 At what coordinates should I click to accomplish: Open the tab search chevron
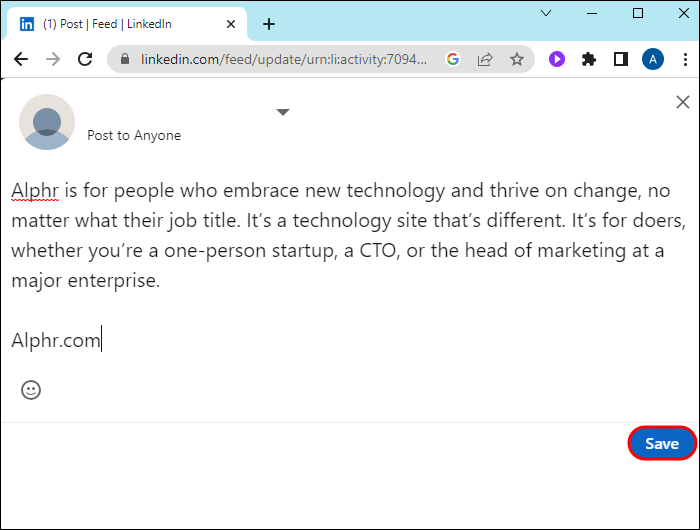546,13
